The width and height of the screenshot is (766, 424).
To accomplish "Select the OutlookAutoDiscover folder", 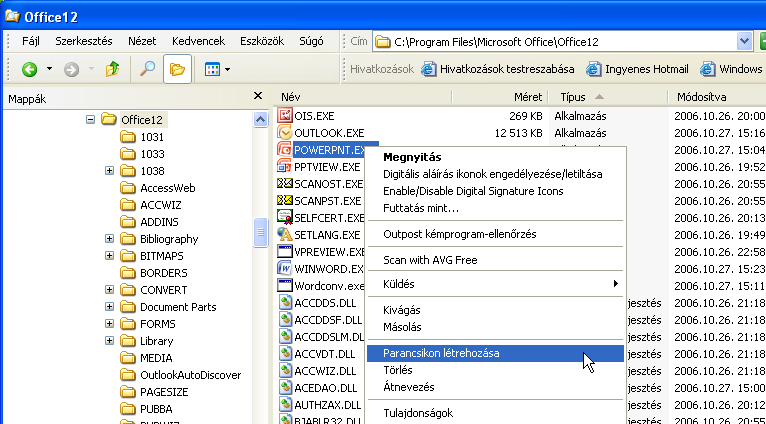I will click(191, 375).
